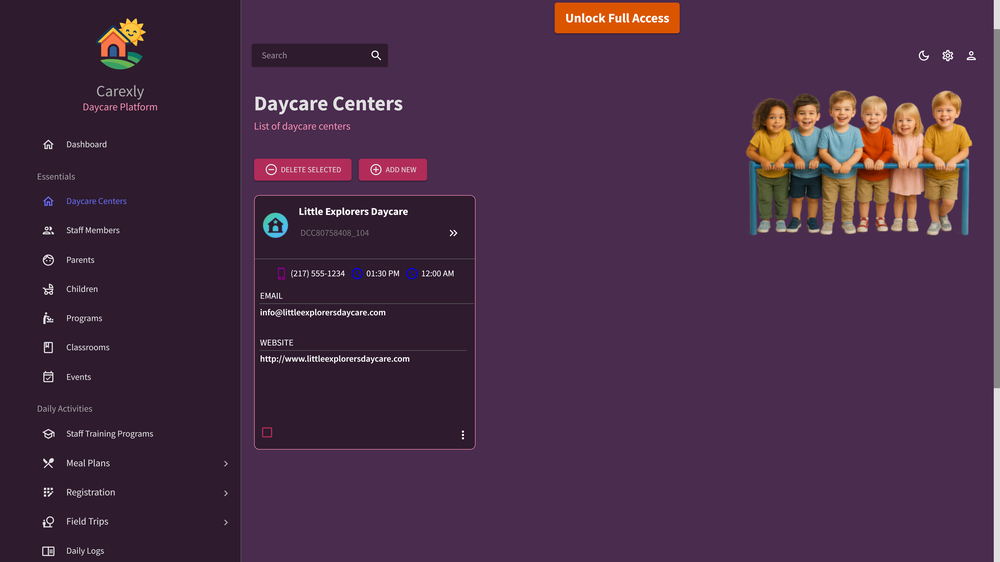Image resolution: width=1000 pixels, height=562 pixels.
Task: Click the children group illustration
Action: pos(860,163)
